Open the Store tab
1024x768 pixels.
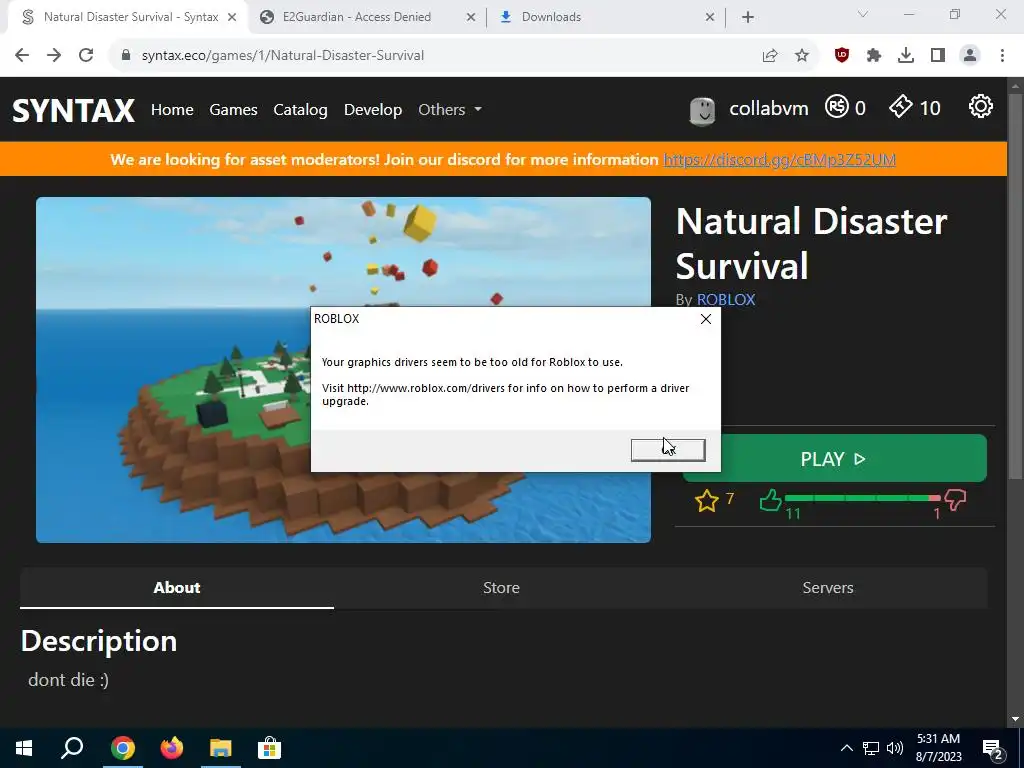click(x=501, y=588)
